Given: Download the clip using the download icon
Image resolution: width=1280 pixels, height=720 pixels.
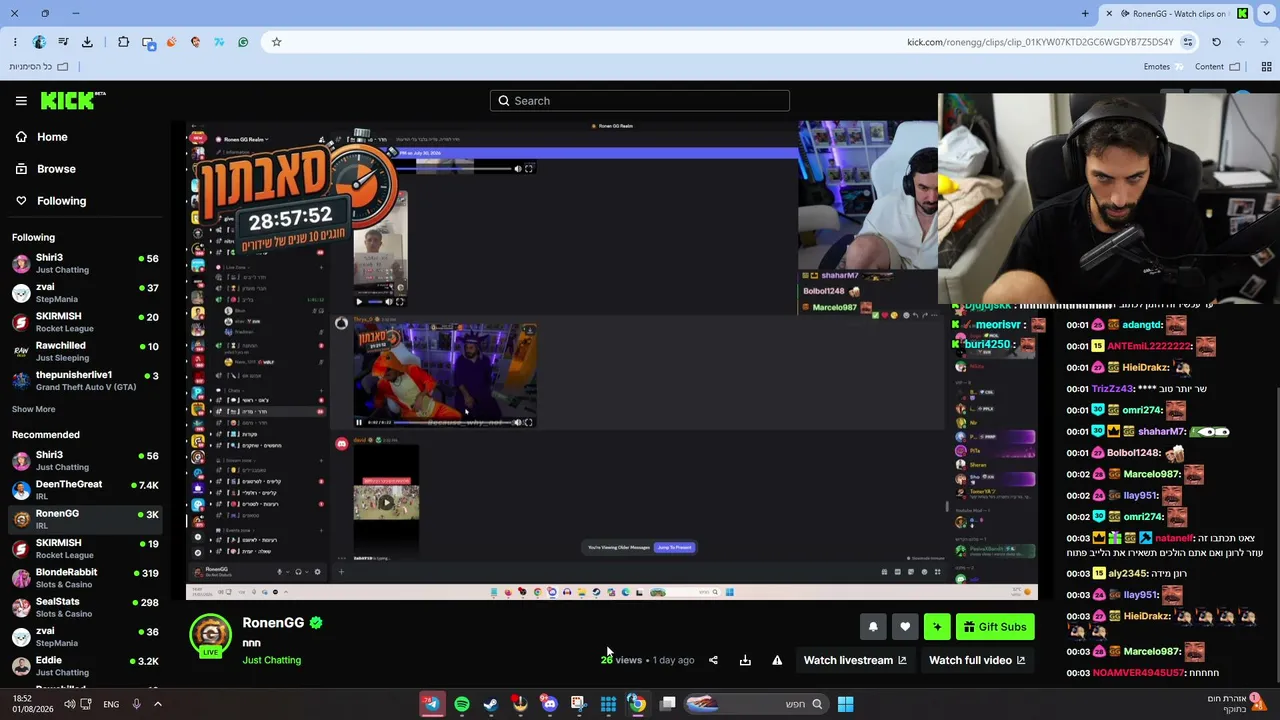Looking at the screenshot, I should (745, 660).
